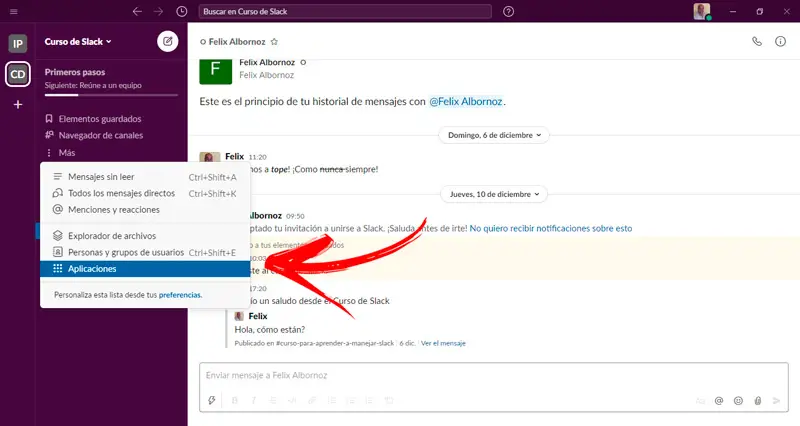Send the message with the arrow icon
The height and width of the screenshot is (426, 800).
(777, 400)
